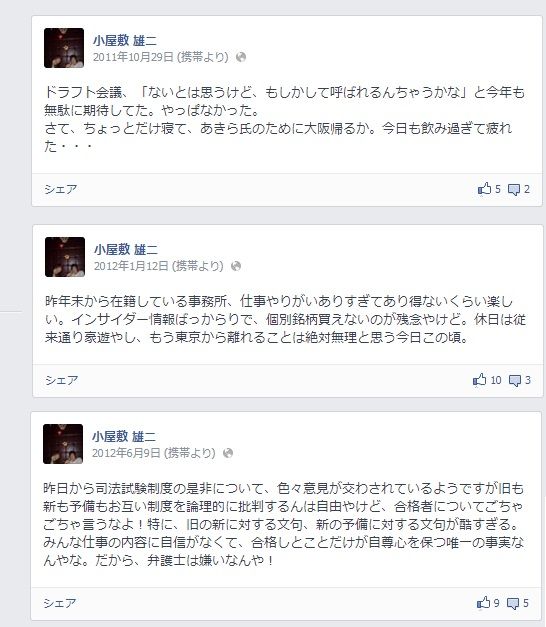Click the like thumb icon on the 2011年10月29日 post
546x627 pixels.
point(484,188)
